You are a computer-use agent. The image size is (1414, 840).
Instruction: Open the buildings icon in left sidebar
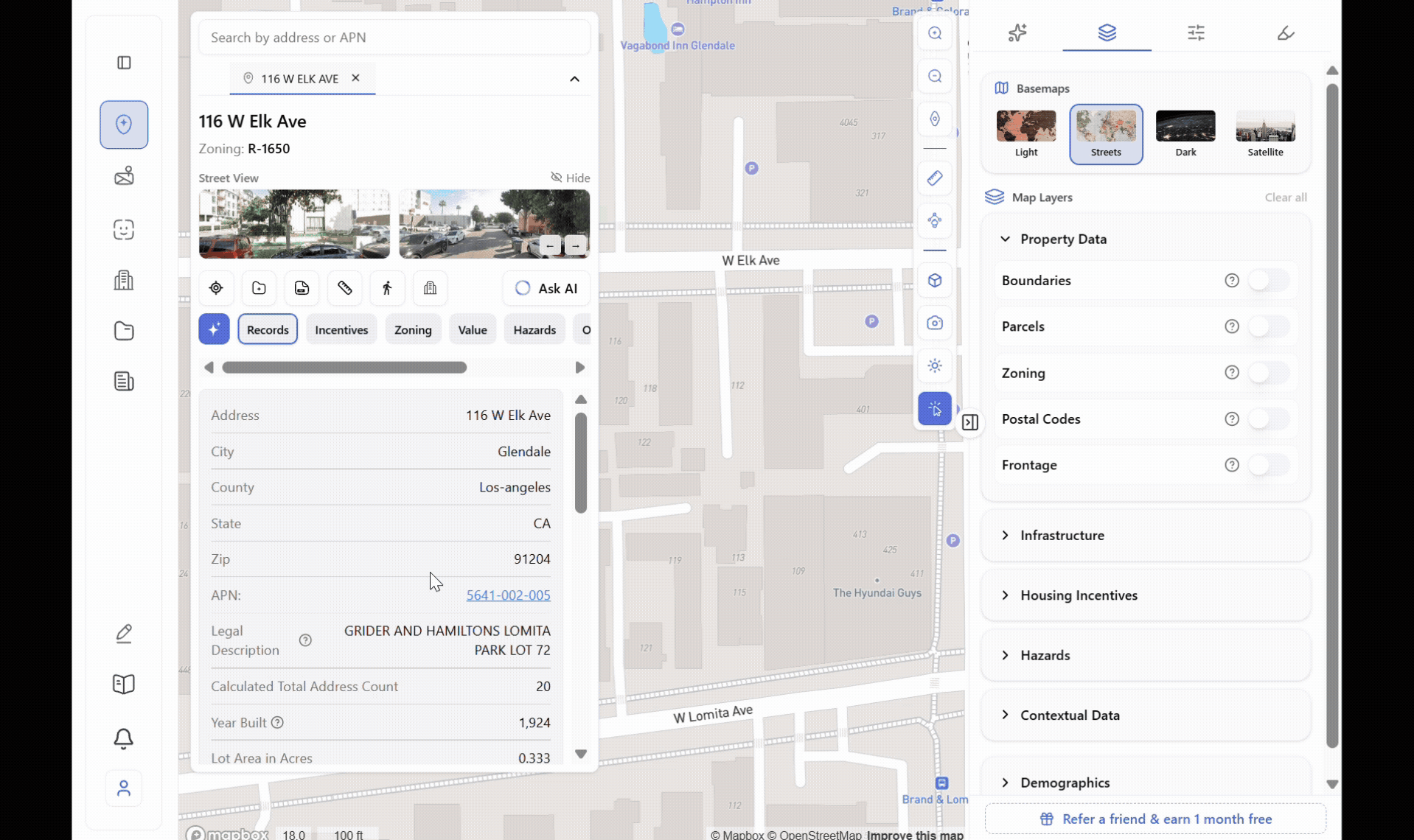[124, 280]
